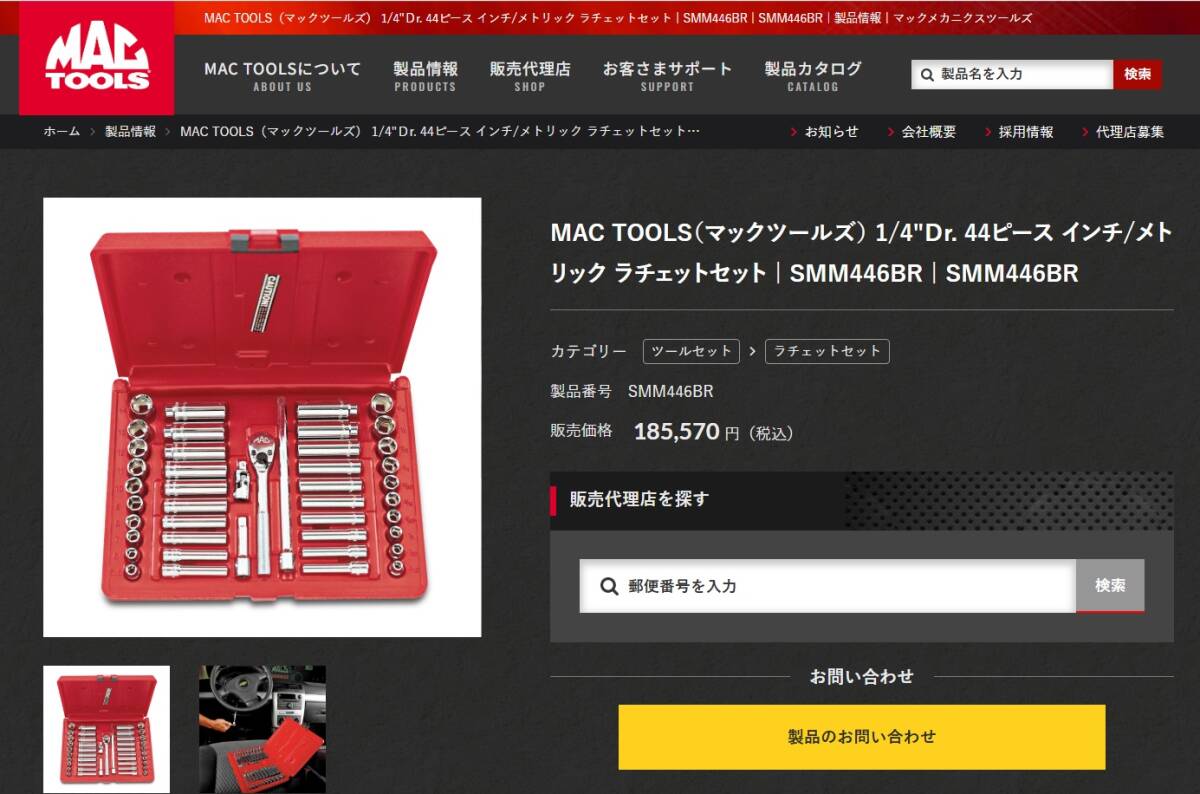This screenshot has width=1200, height=794.
Task: Select the ツールセット category tag
Action: [x=691, y=351]
